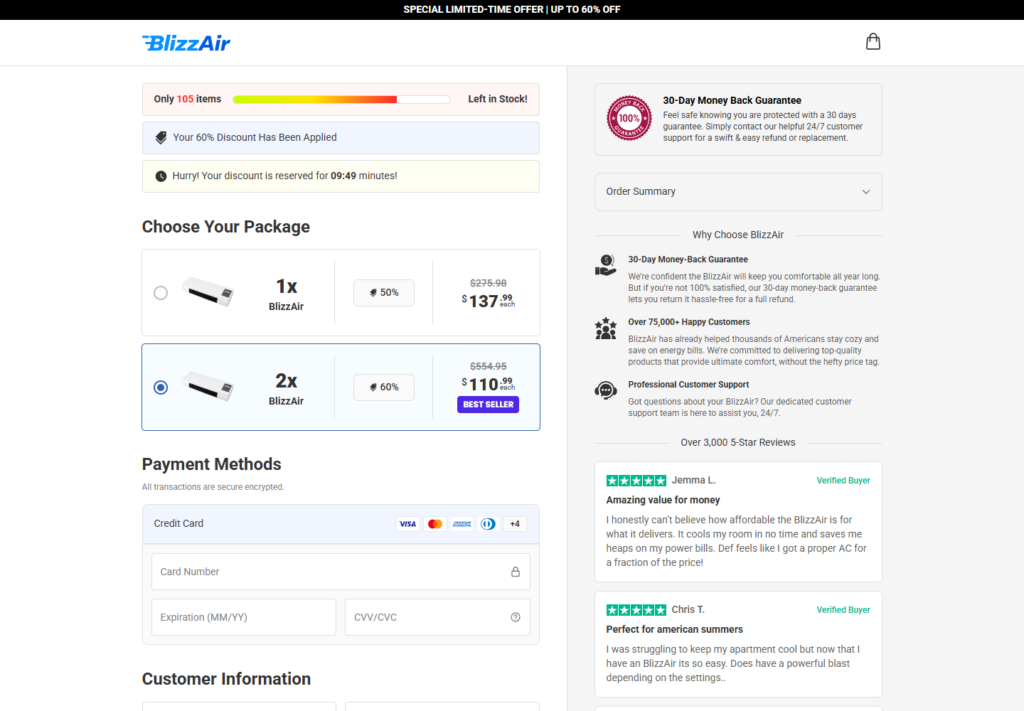Select the 1x BlizzAir package radio button

pyautogui.click(x=161, y=292)
